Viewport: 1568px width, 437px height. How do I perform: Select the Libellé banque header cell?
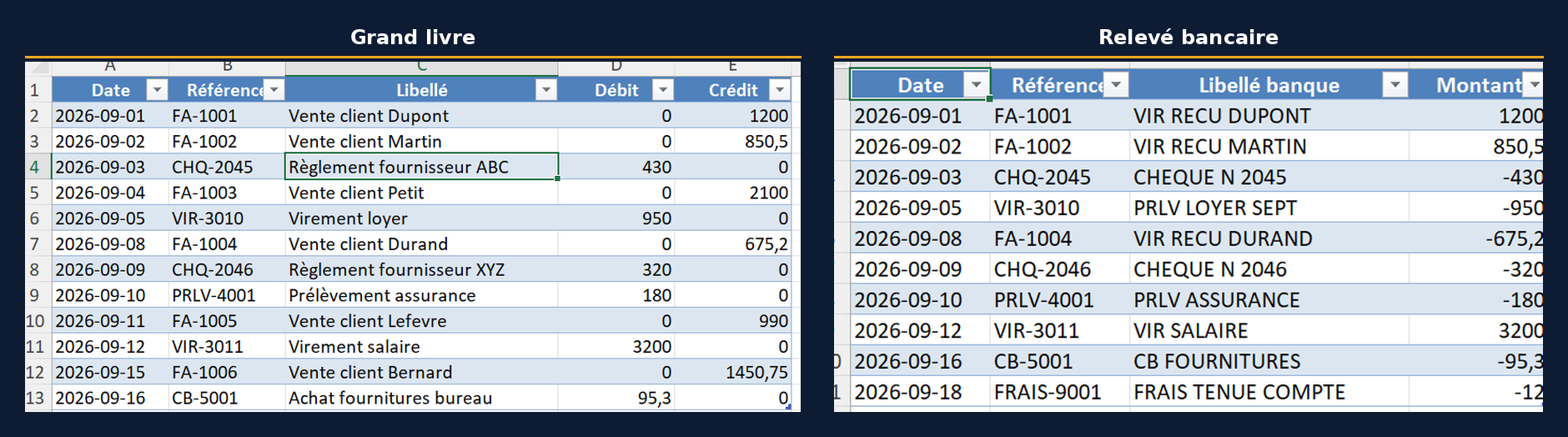pyautogui.click(x=1269, y=84)
